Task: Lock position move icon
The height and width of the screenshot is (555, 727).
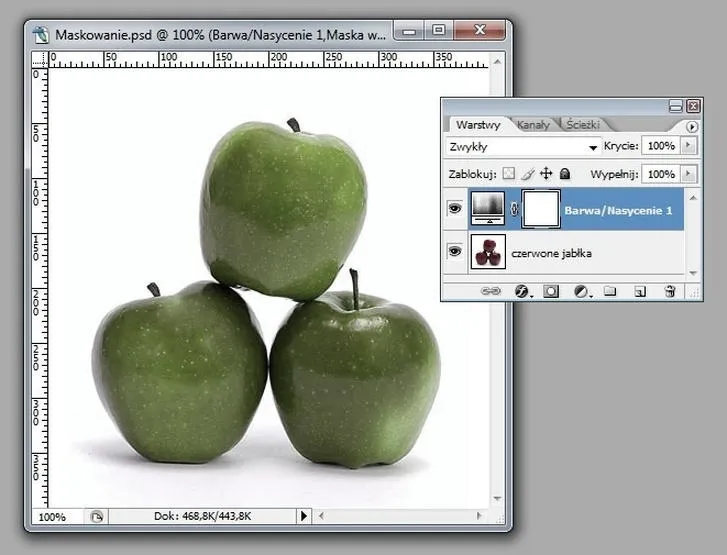Action: [546, 173]
